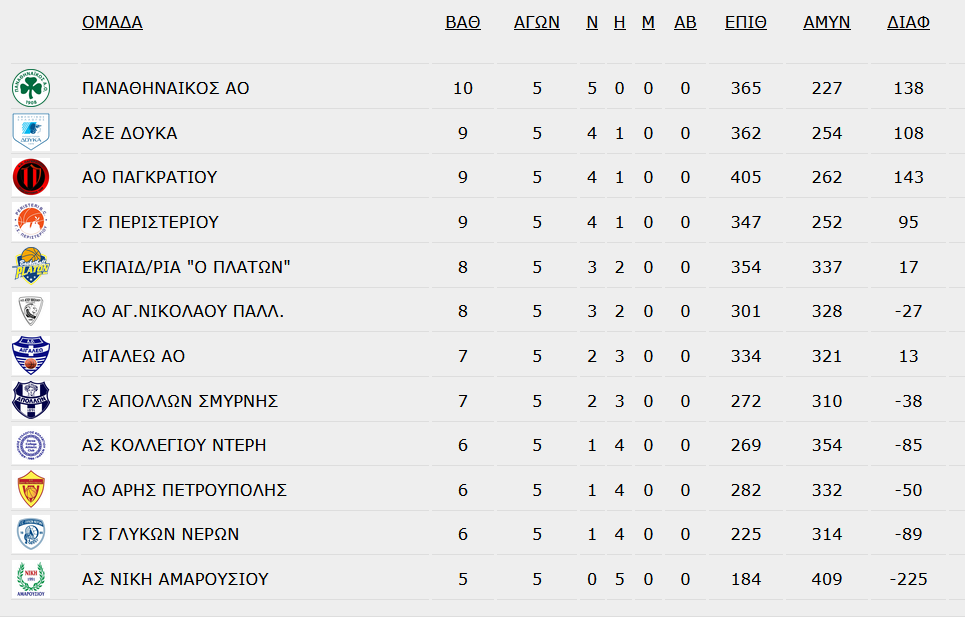Click the ΑΟ ΠΑΓΚΡΑΤΙΟΥ red-black logo
The height and width of the screenshot is (617, 965).
[31, 177]
